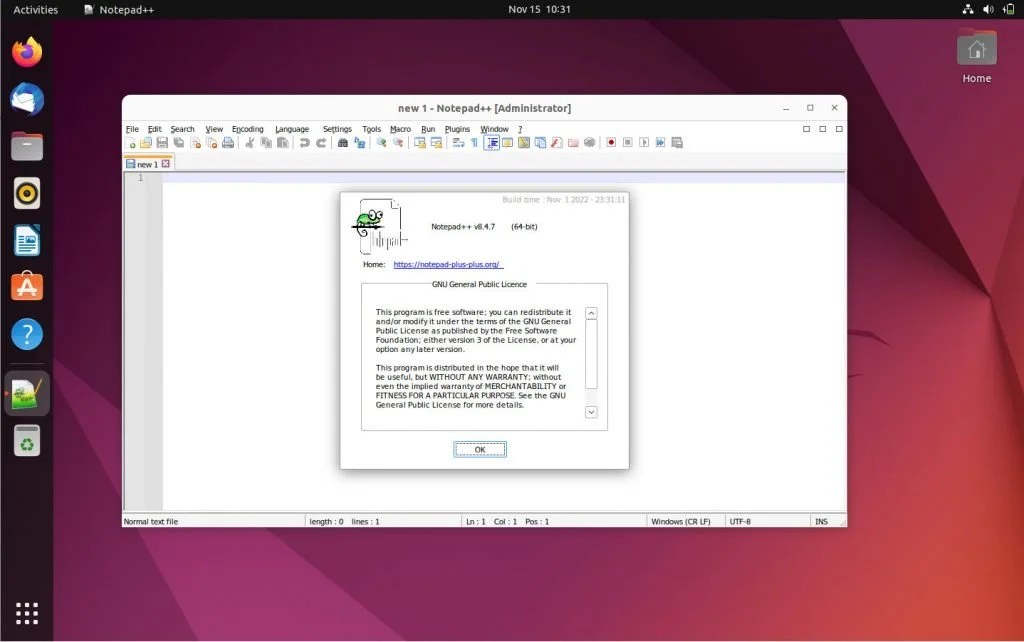The image size is (1024, 642).
Task: Open the Notepad++ icon in the Ubuntu dock
Action: click(x=25, y=392)
